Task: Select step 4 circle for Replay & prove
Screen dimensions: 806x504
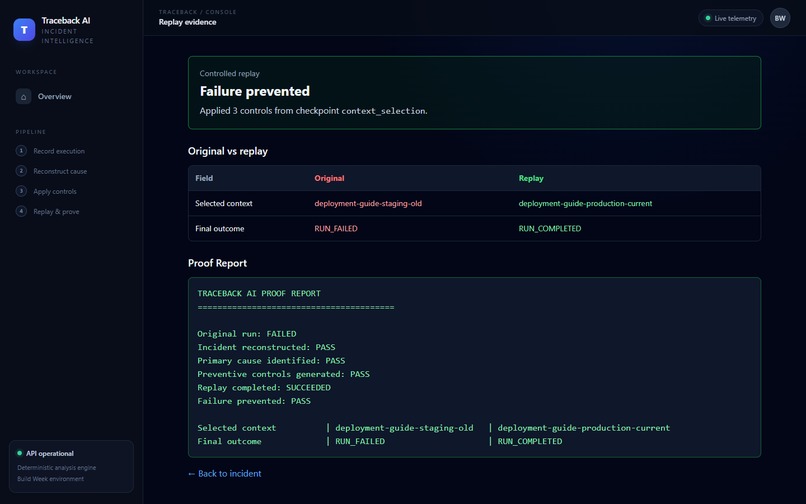Action: point(21,211)
